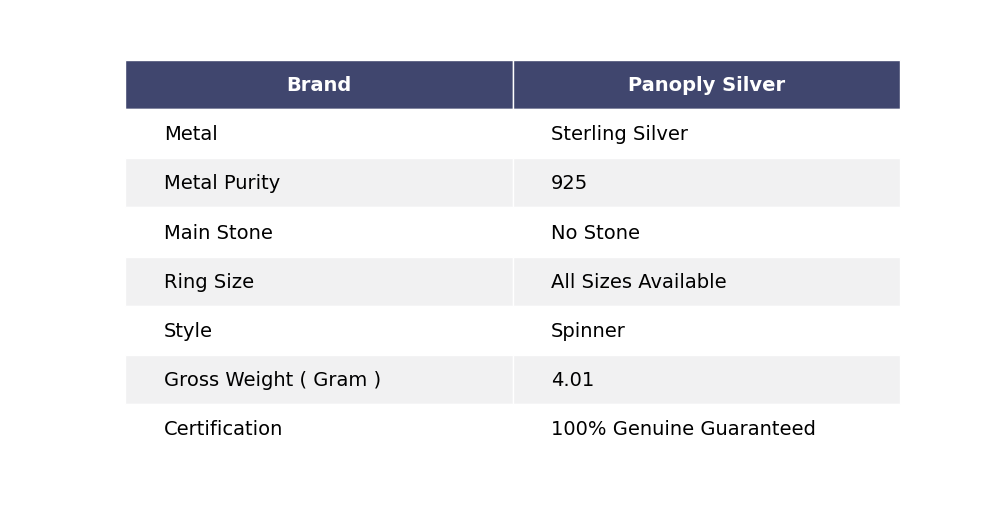Click the Metal Purity label
The image size is (1000, 509).
click(x=222, y=183)
